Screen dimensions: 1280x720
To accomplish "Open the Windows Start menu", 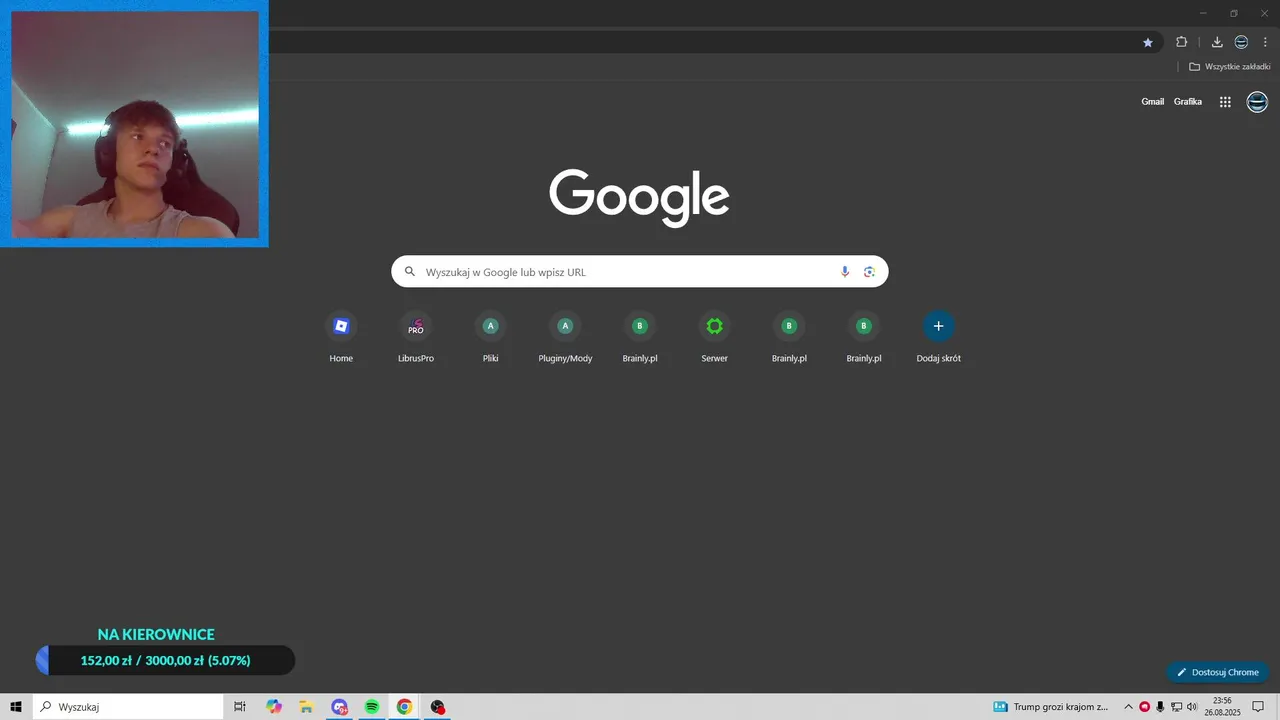I will (x=16, y=707).
